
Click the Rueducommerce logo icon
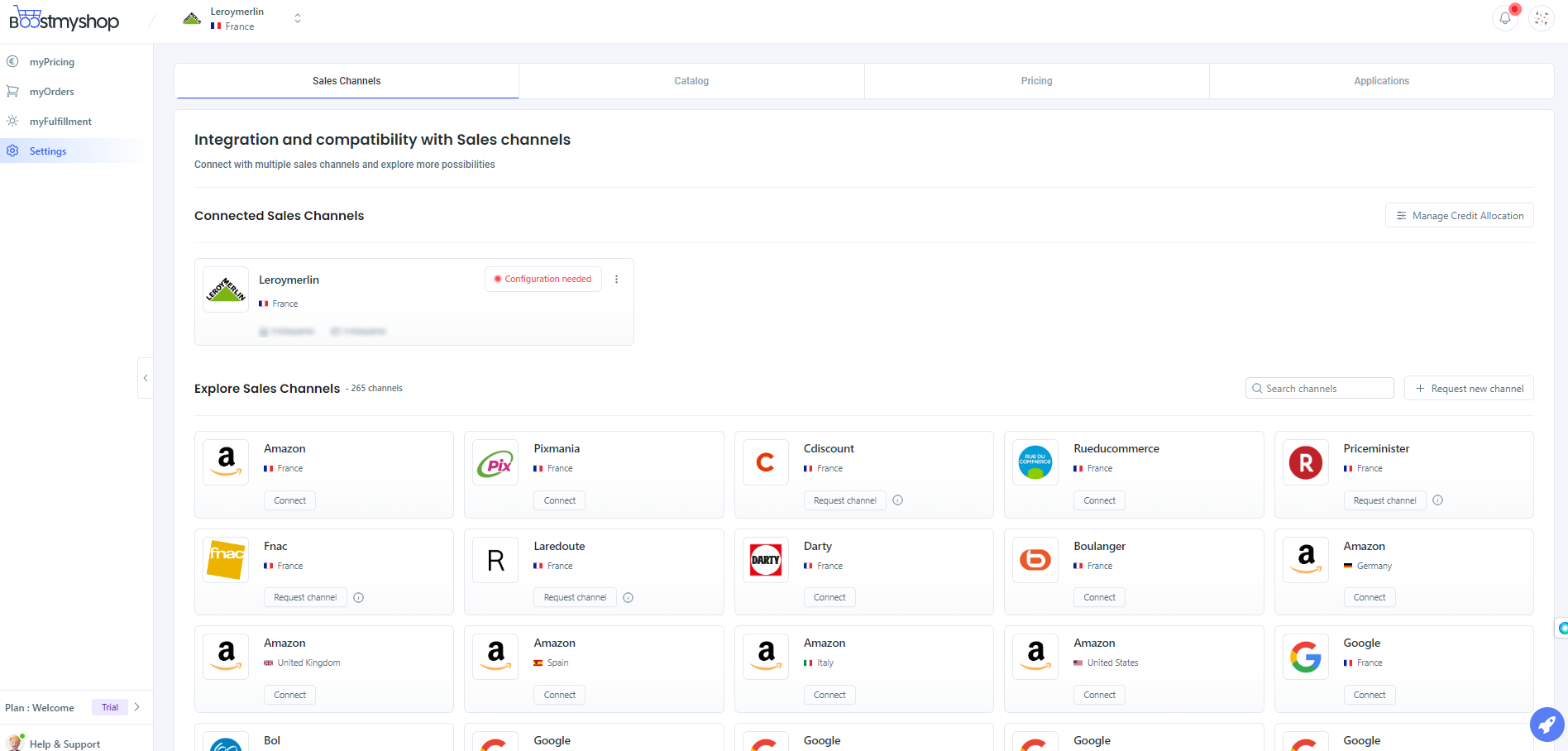[x=1035, y=462]
